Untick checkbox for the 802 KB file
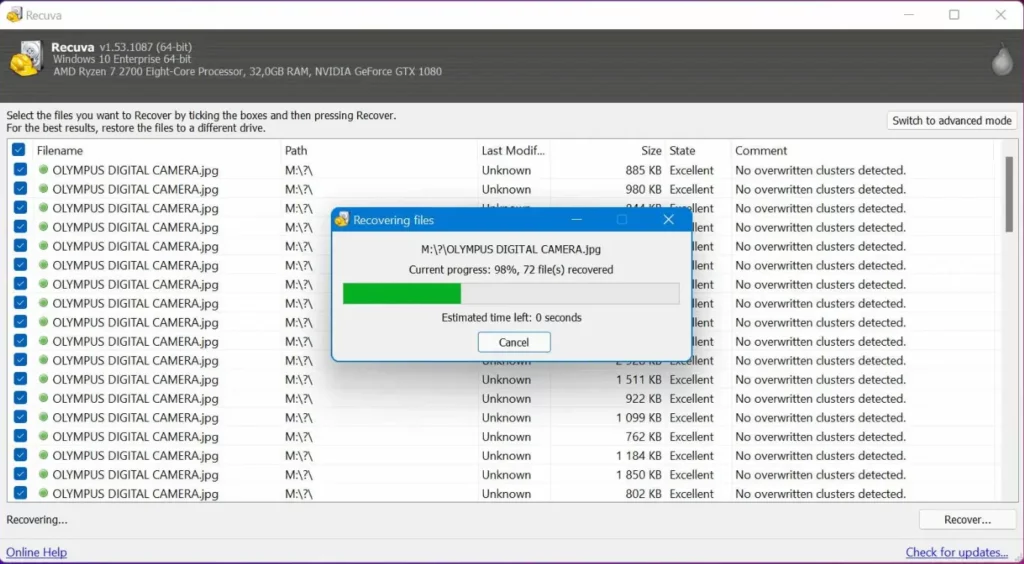1024x564 pixels. [x=20, y=492]
